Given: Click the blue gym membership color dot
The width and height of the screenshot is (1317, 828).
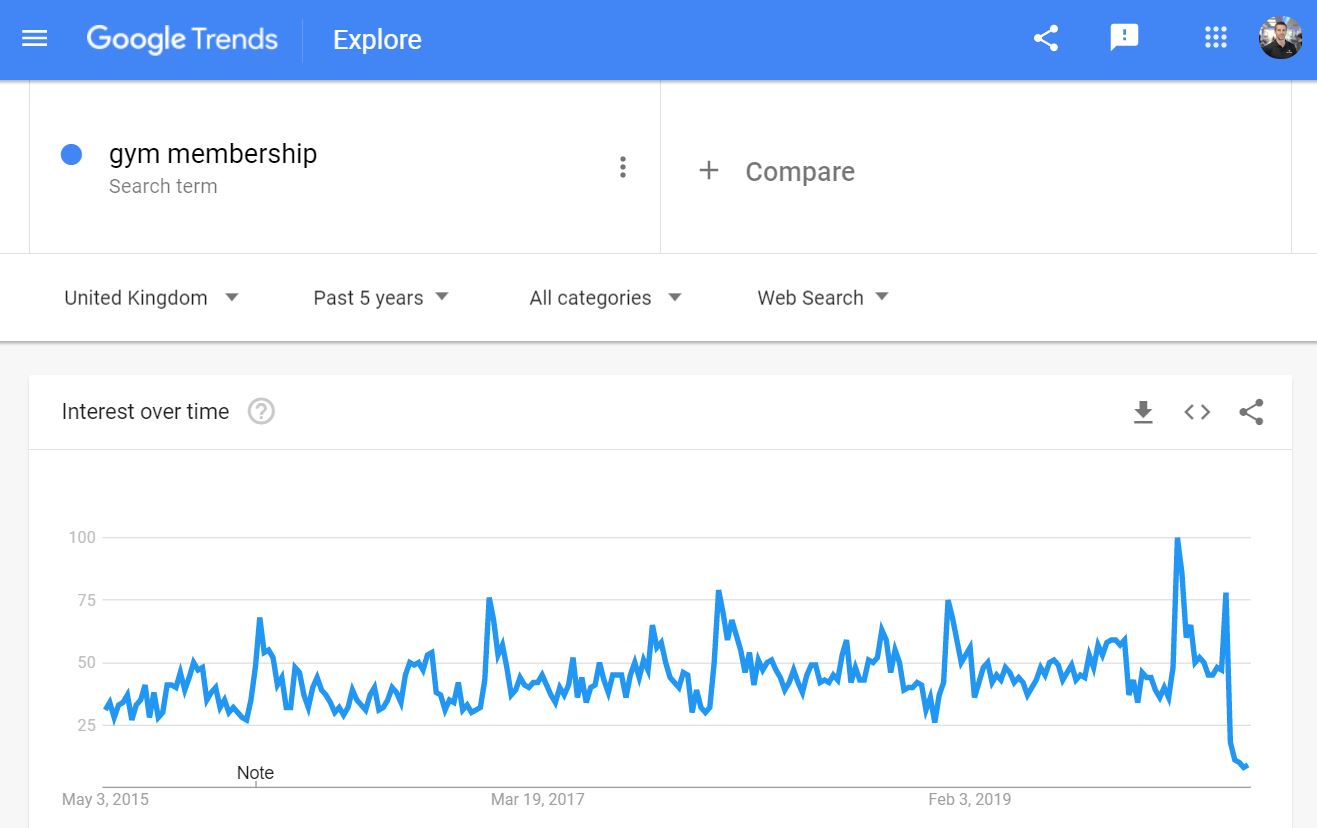Looking at the screenshot, I should pos(71,155).
